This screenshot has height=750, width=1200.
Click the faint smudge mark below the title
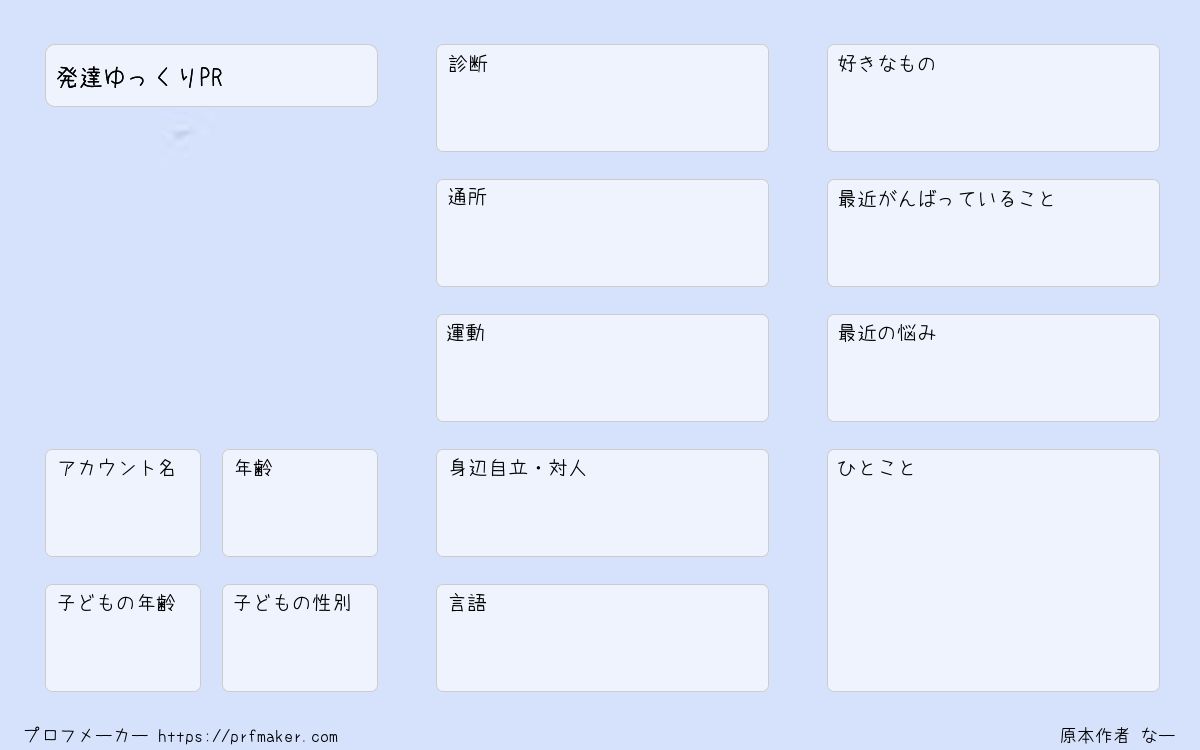(185, 133)
